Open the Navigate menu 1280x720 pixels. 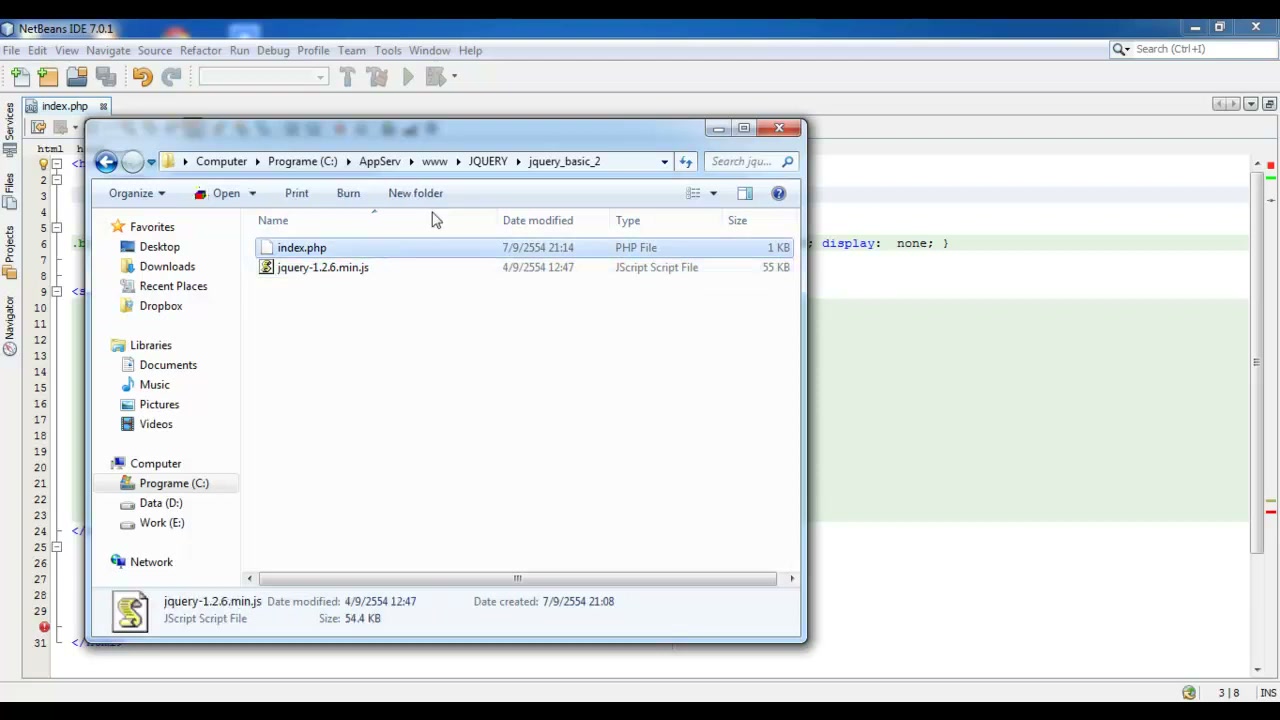pos(108,50)
